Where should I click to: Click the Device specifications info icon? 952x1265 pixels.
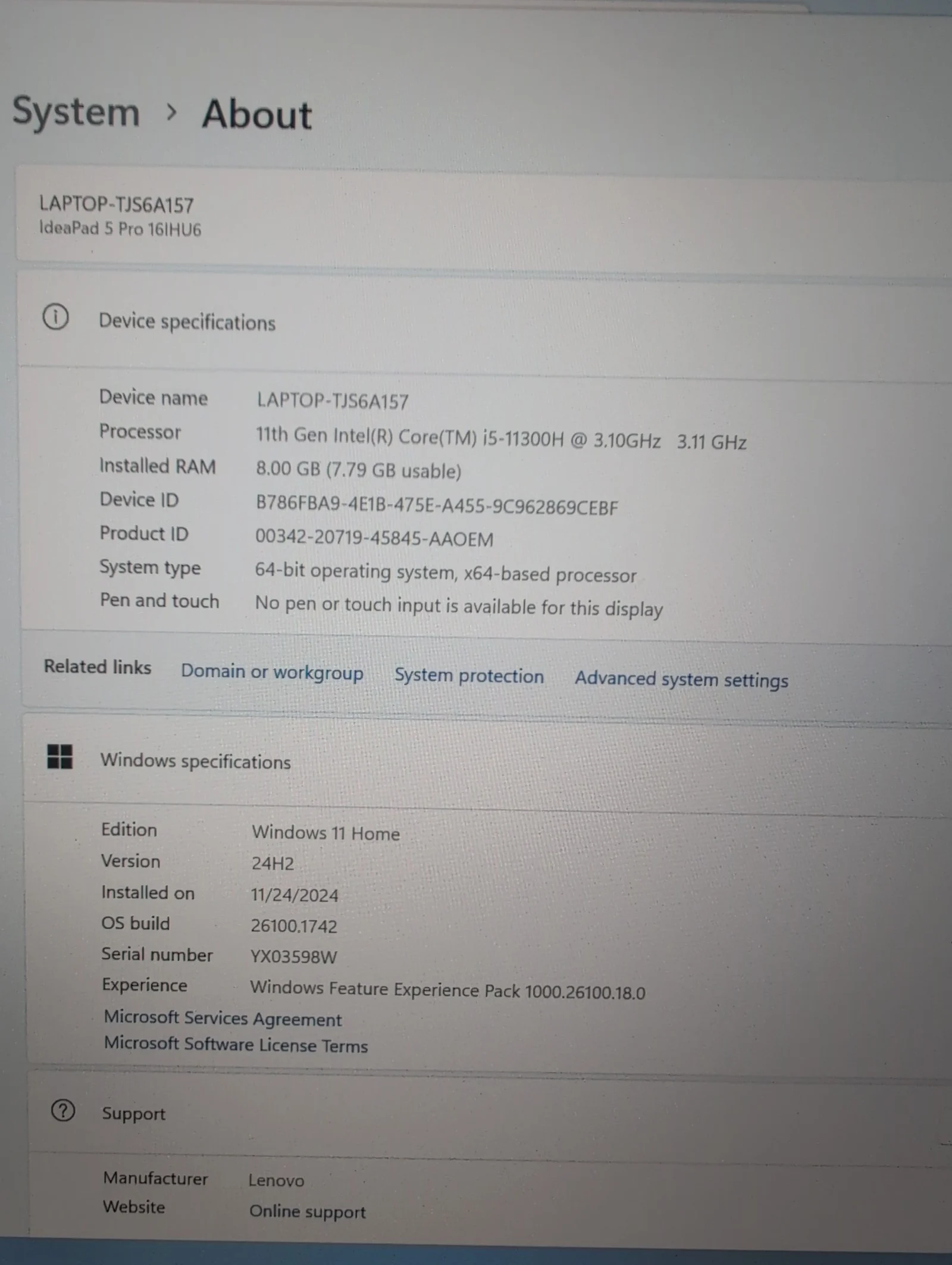click(55, 317)
